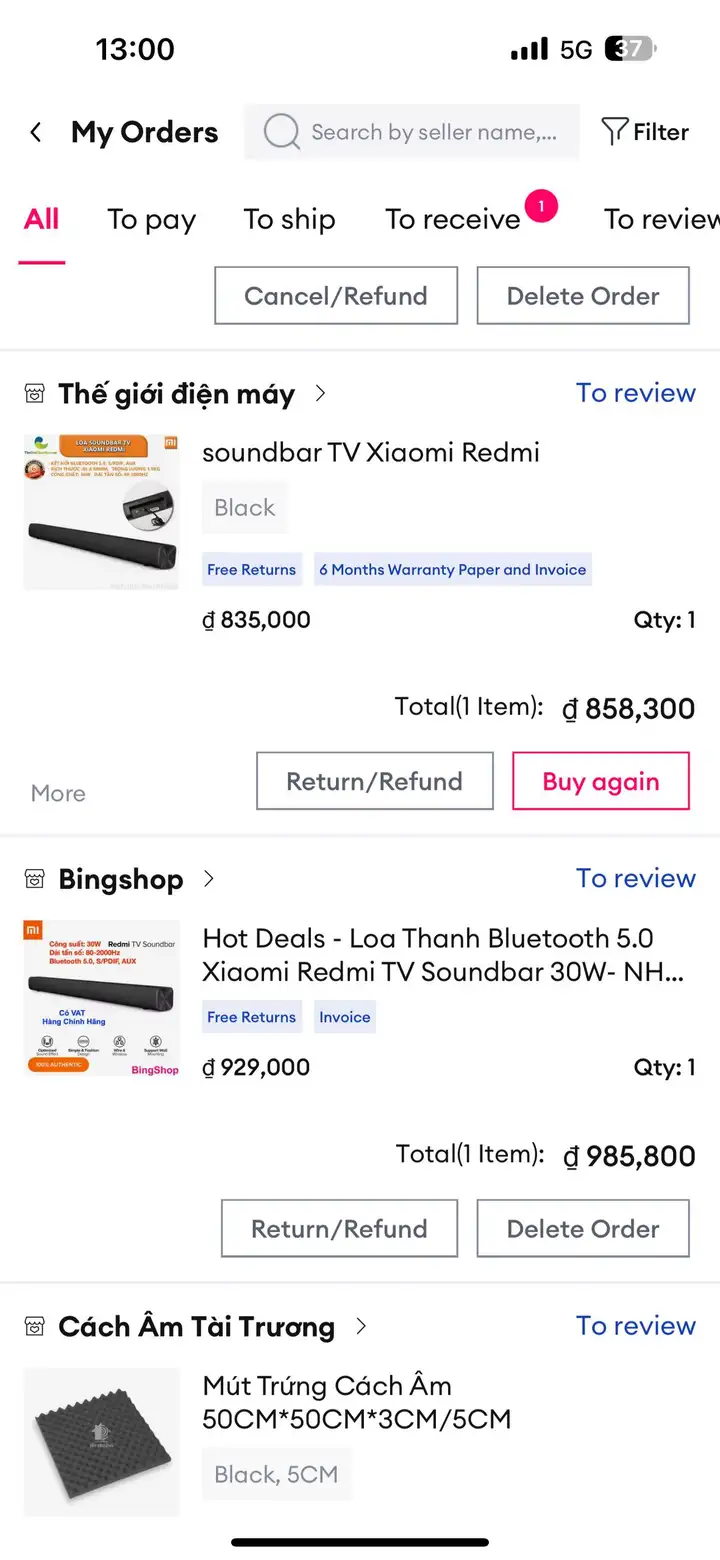Tap the battery indicator in status bar
720x1560 pixels.
pos(630,49)
